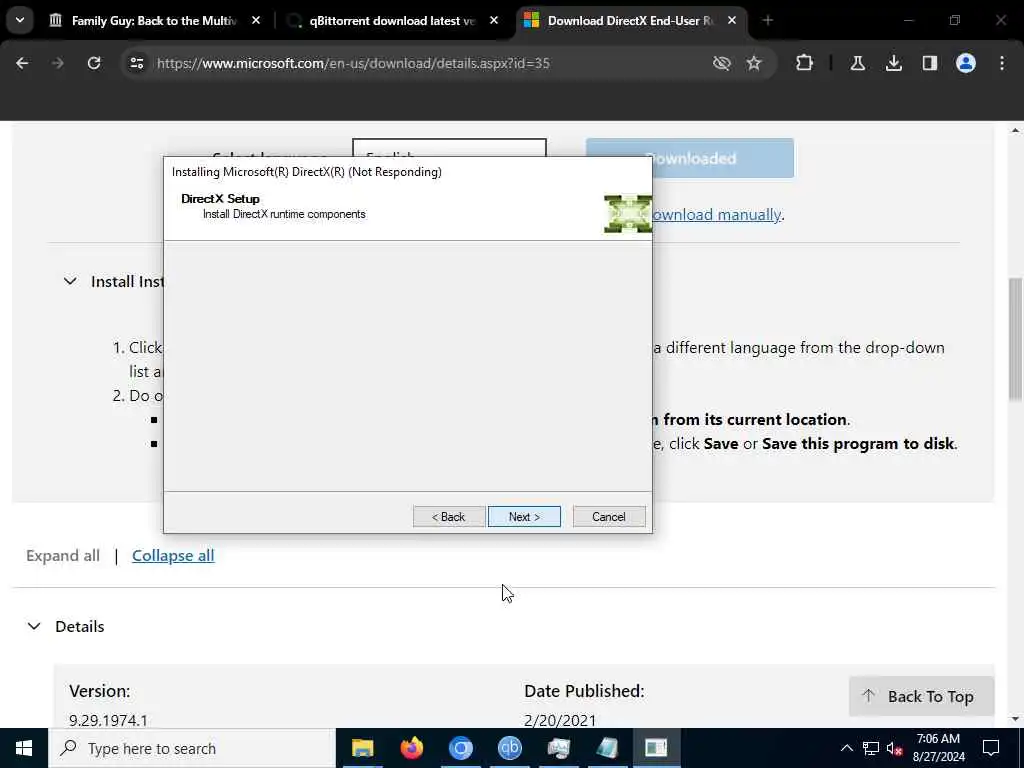Screen dimensions: 1024x768
Task: Click the address bar URL
Action: (353, 63)
